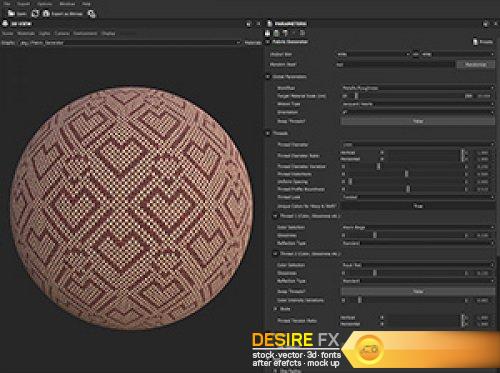Click the Materials button beside the Graphs dropdown
Viewport: 500px width, 373px height.
[253, 43]
